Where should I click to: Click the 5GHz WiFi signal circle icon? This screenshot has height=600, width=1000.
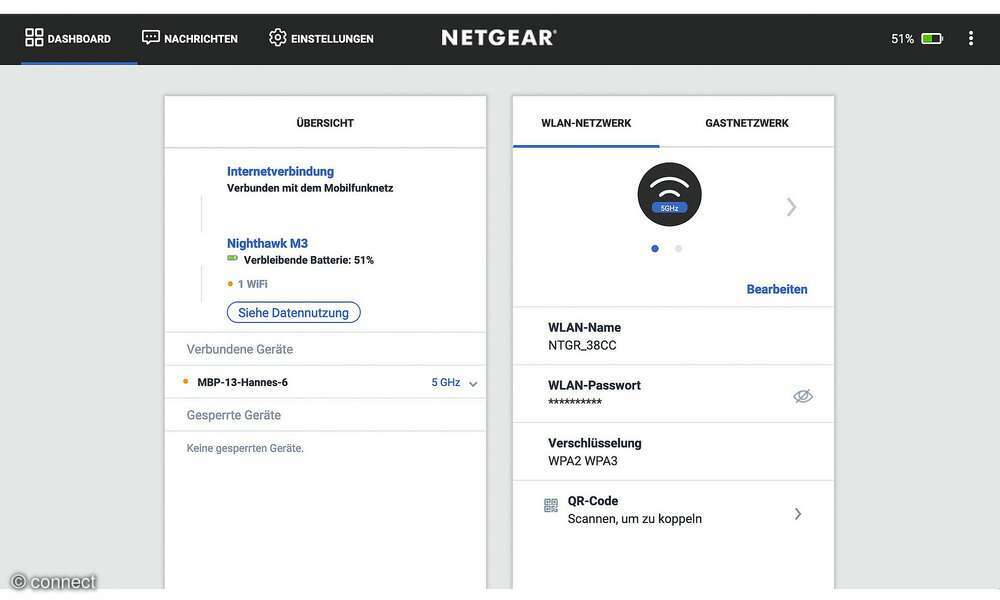point(668,193)
